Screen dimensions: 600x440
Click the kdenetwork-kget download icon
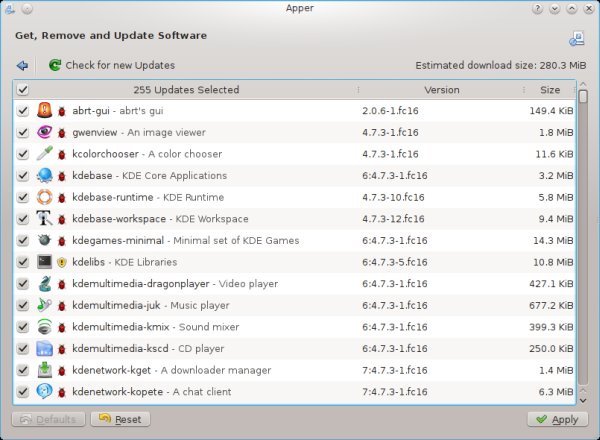click(x=44, y=370)
